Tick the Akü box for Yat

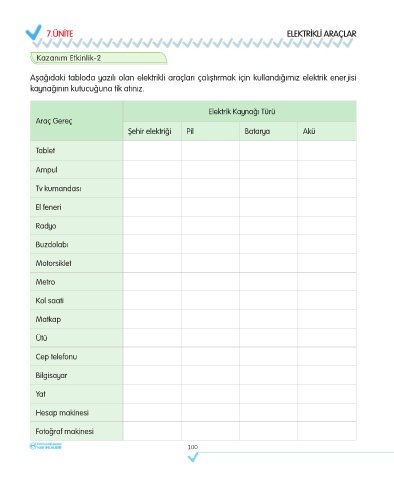click(x=327, y=394)
